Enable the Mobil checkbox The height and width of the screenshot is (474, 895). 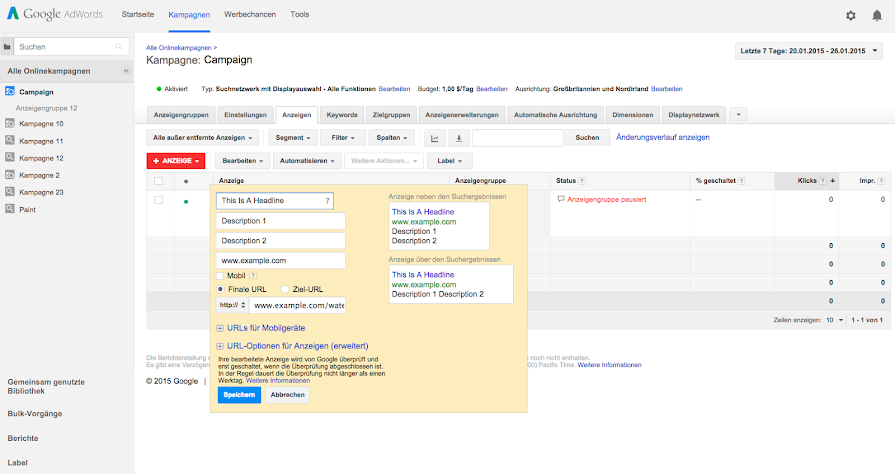tap(221, 275)
